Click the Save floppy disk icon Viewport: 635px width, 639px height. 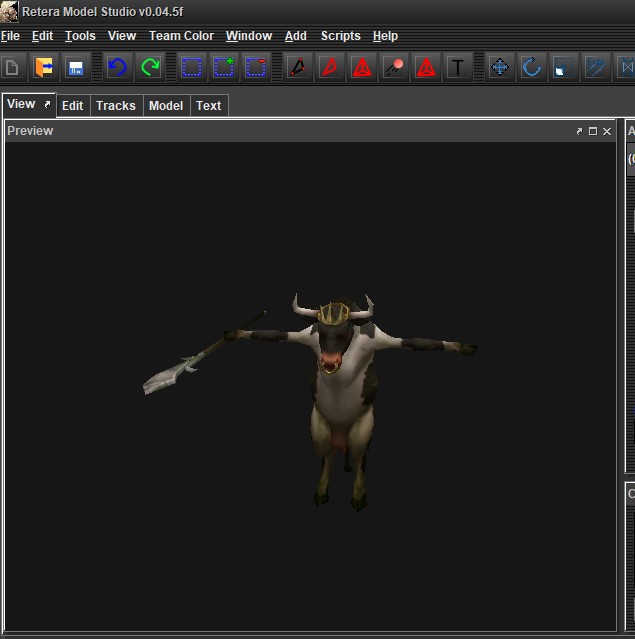click(x=76, y=67)
